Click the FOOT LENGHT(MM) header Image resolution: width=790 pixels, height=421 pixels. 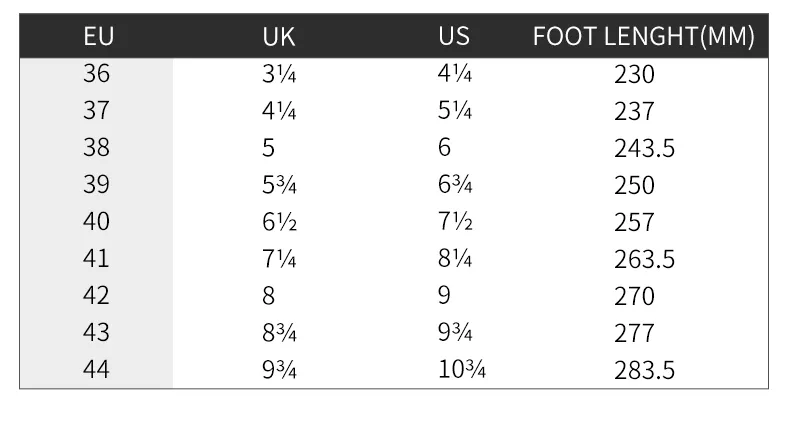coord(643,37)
